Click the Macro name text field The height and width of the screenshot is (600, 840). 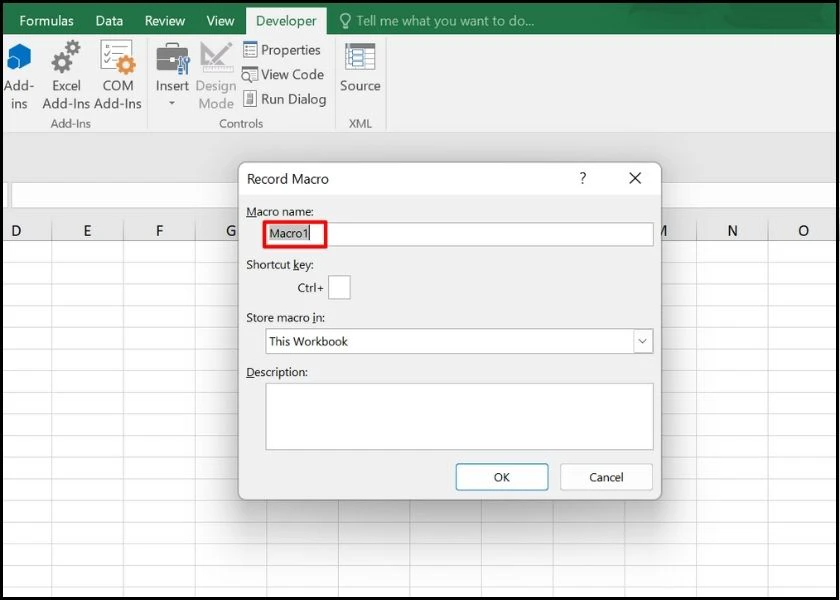click(x=459, y=234)
